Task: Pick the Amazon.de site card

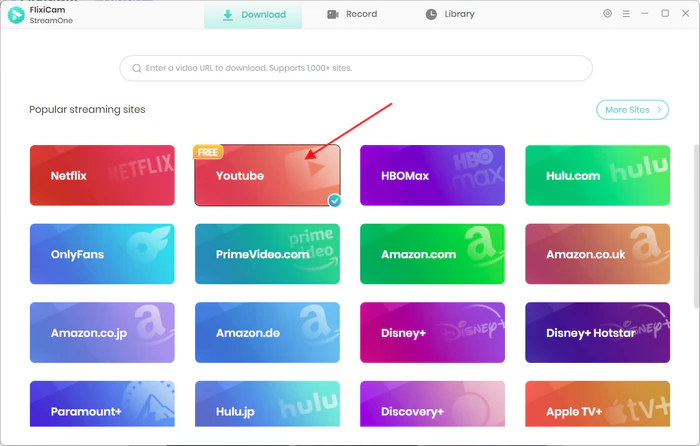Action: pyautogui.click(x=267, y=333)
